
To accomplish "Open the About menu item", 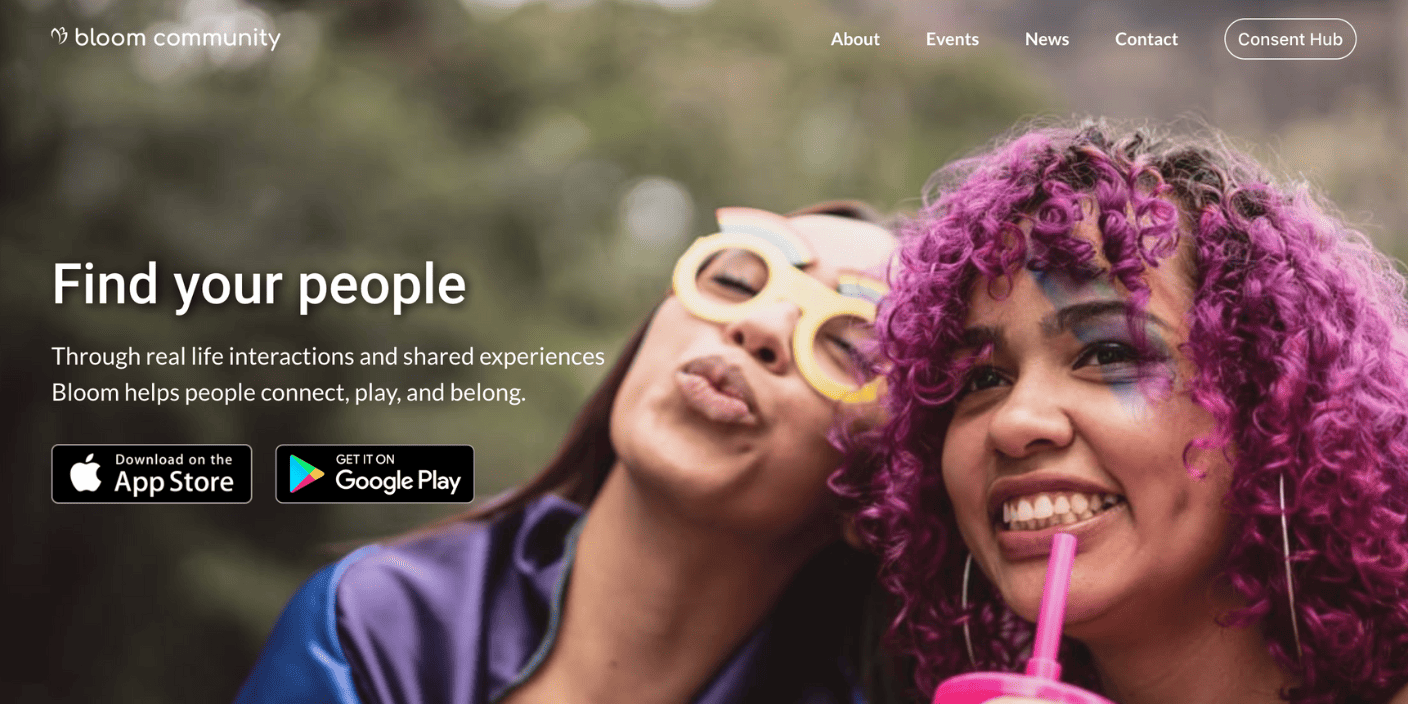I will [855, 39].
